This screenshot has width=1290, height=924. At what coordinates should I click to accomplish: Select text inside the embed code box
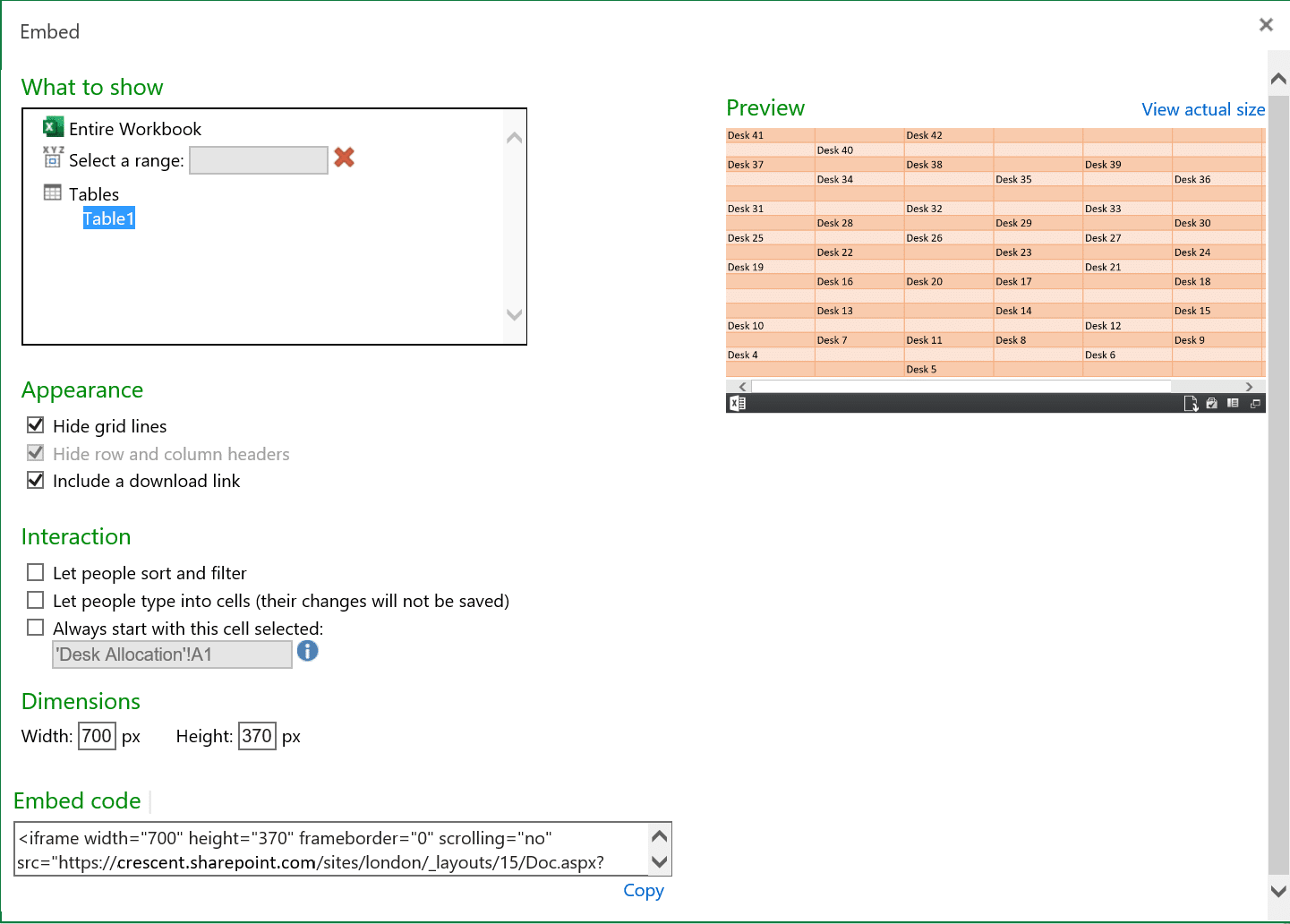point(331,849)
